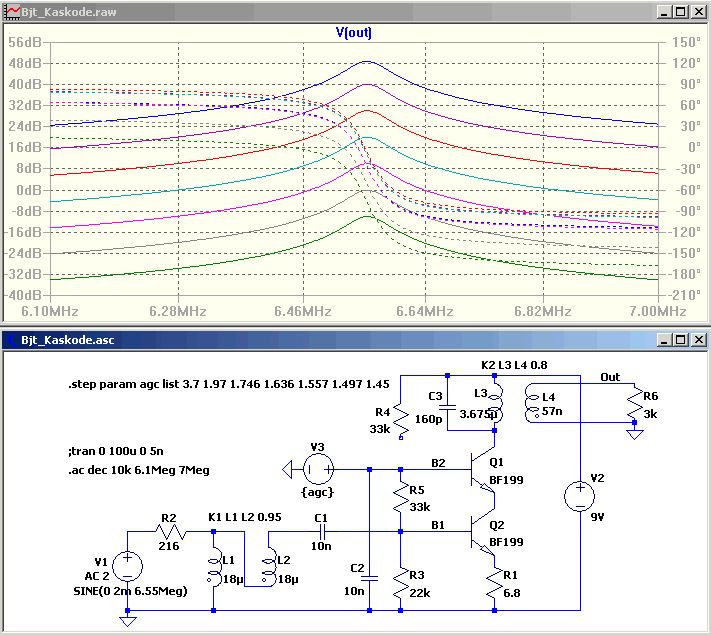Image resolution: width=711 pixels, height=635 pixels.
Task: Click the Bjt_Kaskode.raw window icon
Action: coord(12,11)
